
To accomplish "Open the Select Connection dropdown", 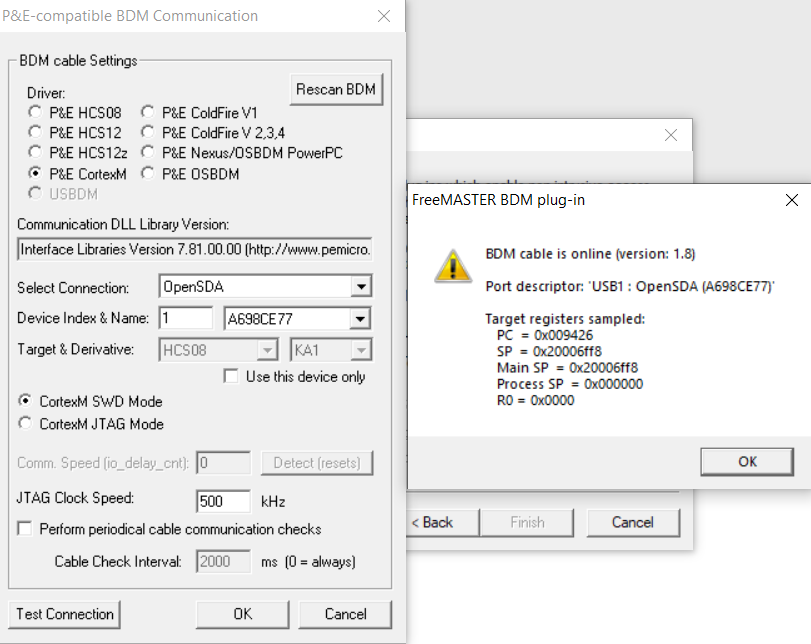I will [363, 285].
